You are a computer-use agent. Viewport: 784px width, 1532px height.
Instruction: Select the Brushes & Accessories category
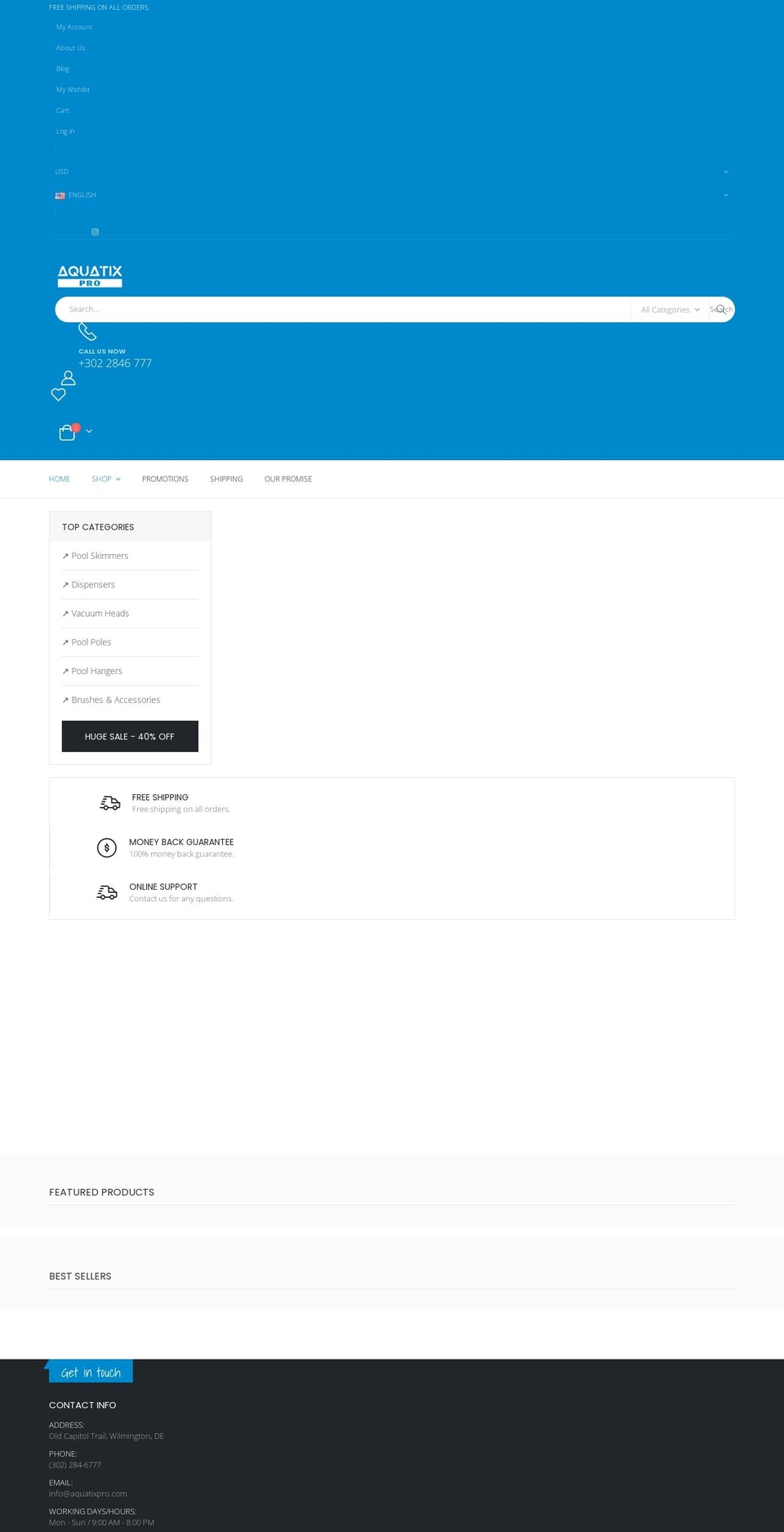[115, 700]
